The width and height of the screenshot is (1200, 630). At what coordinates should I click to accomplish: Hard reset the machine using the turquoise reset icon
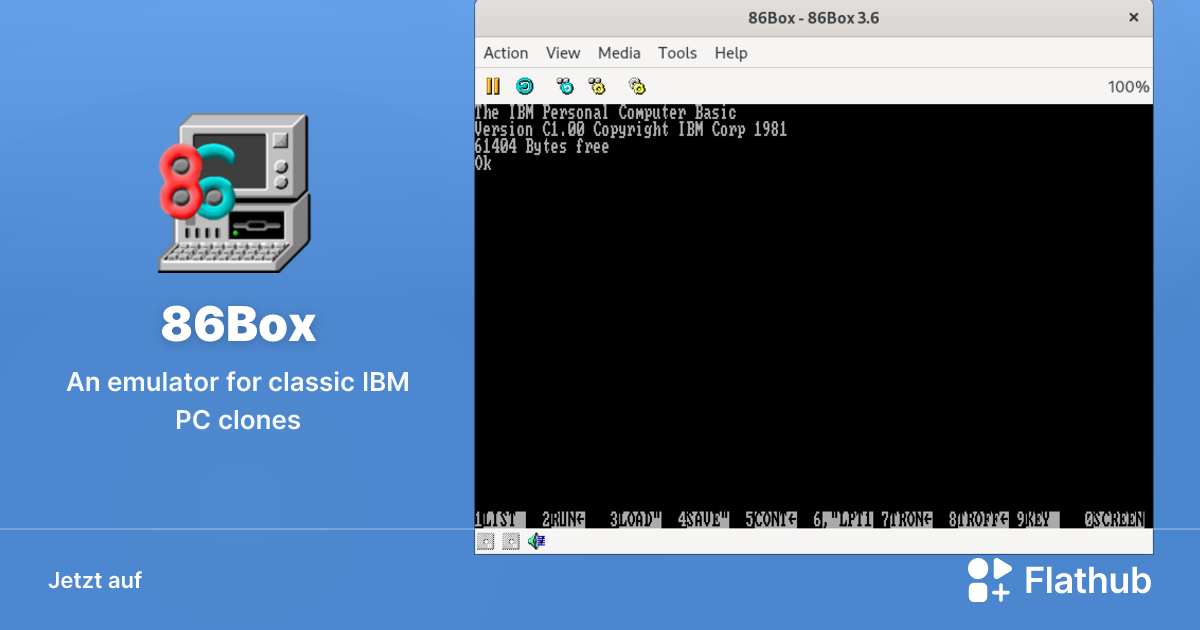[x=525, y=86]
